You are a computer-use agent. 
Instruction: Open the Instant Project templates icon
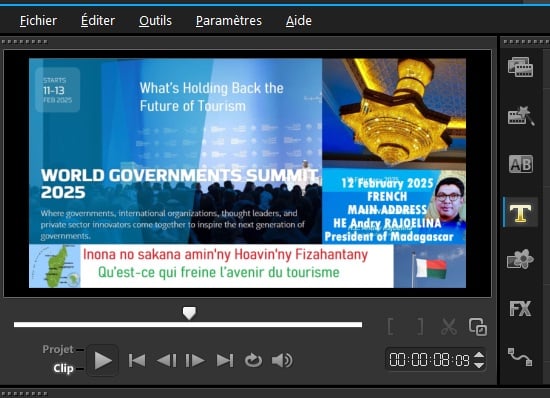pyautogui.click(x=521, y=115)
